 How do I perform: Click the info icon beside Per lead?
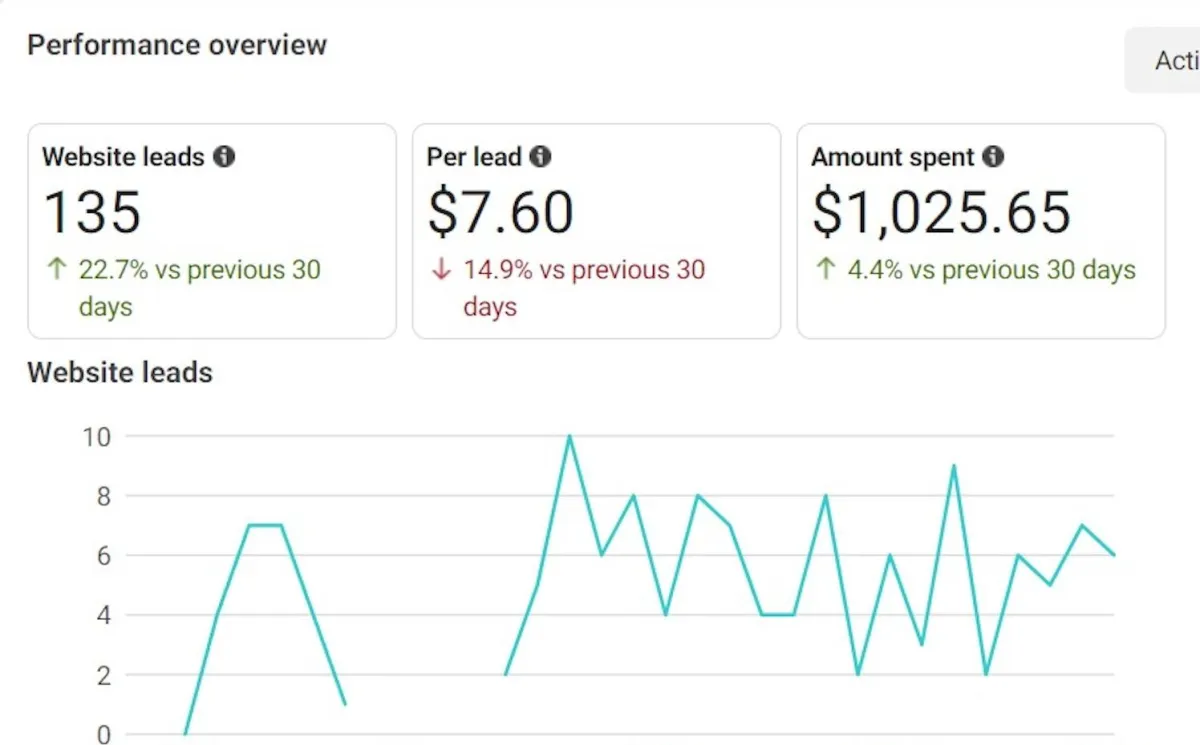point(541,157)
